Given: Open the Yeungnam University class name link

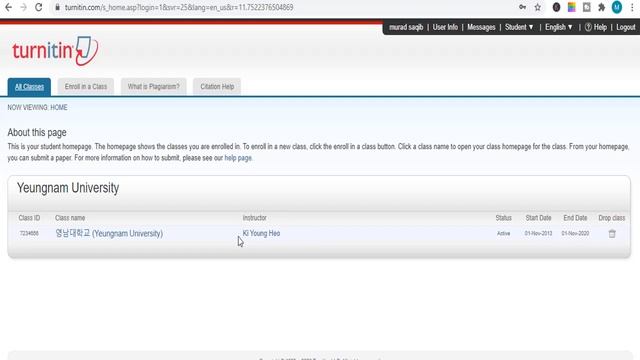Looking at the screenshot, I should click(x=109, y=233).
